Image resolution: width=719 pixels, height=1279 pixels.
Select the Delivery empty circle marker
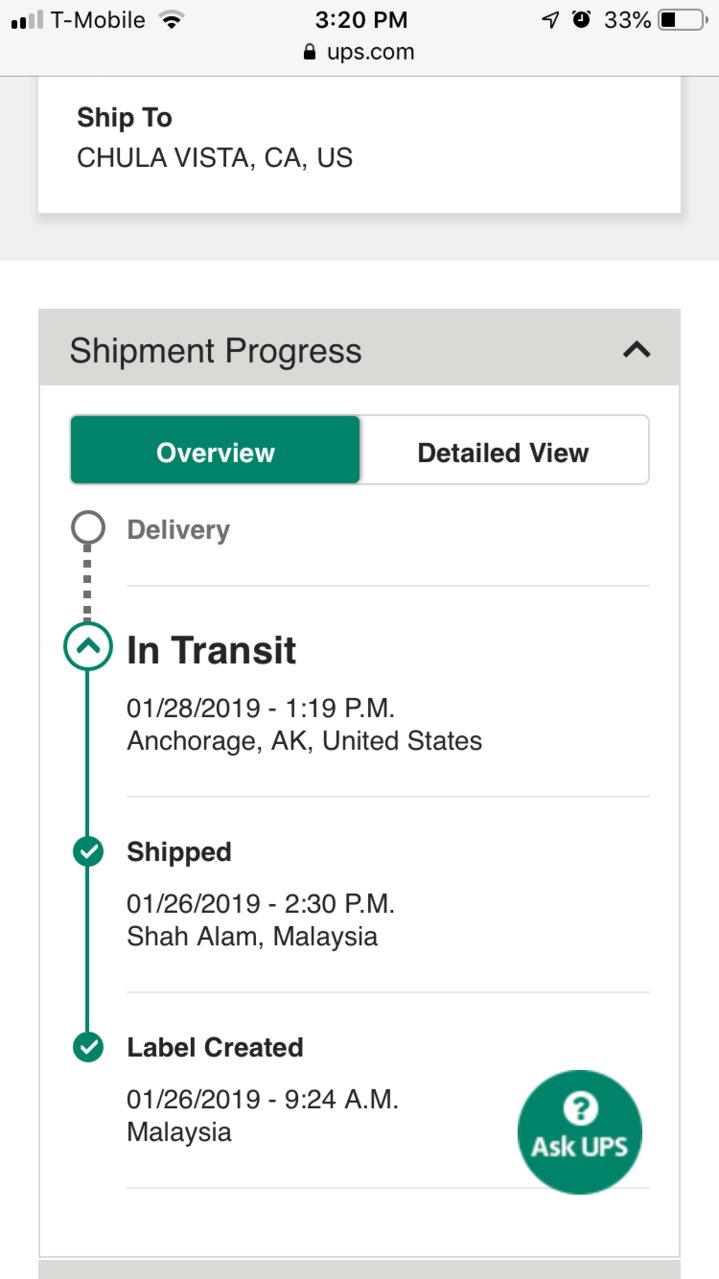(x=88, y=528)
